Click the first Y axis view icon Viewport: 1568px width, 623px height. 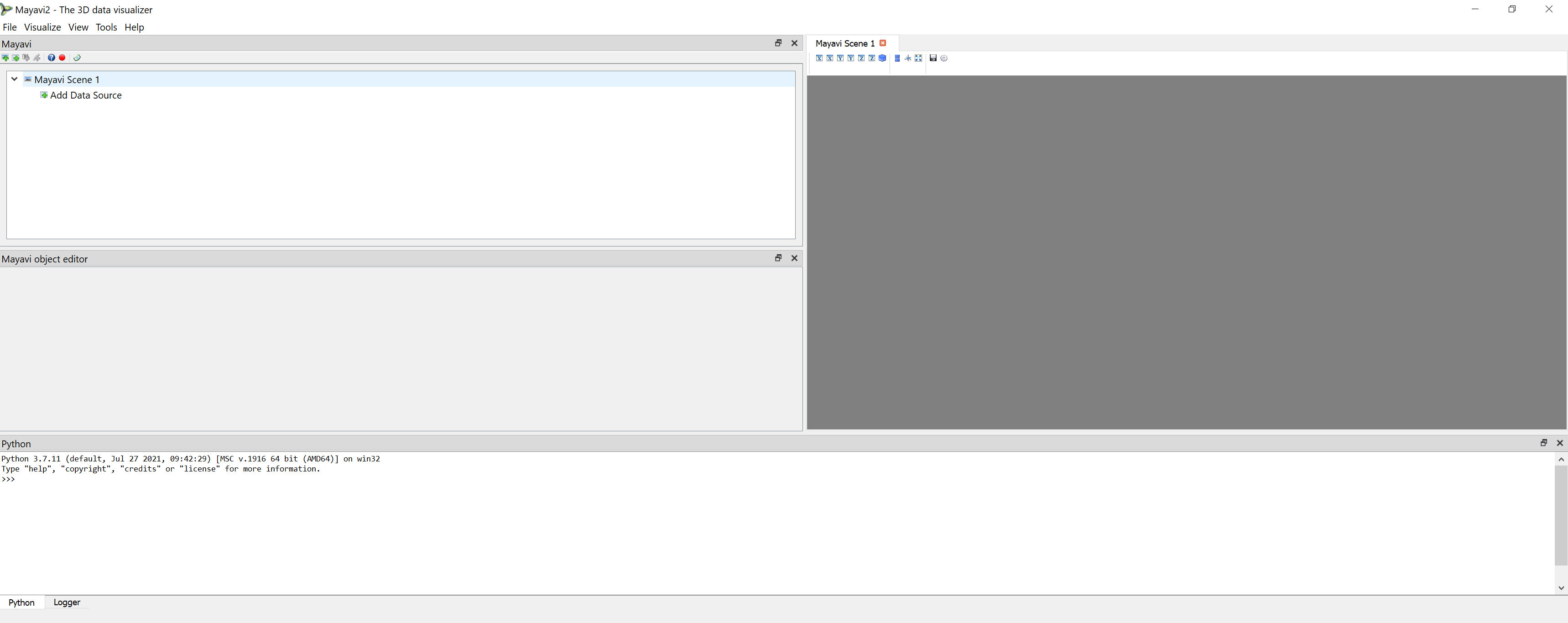point(840,58)
